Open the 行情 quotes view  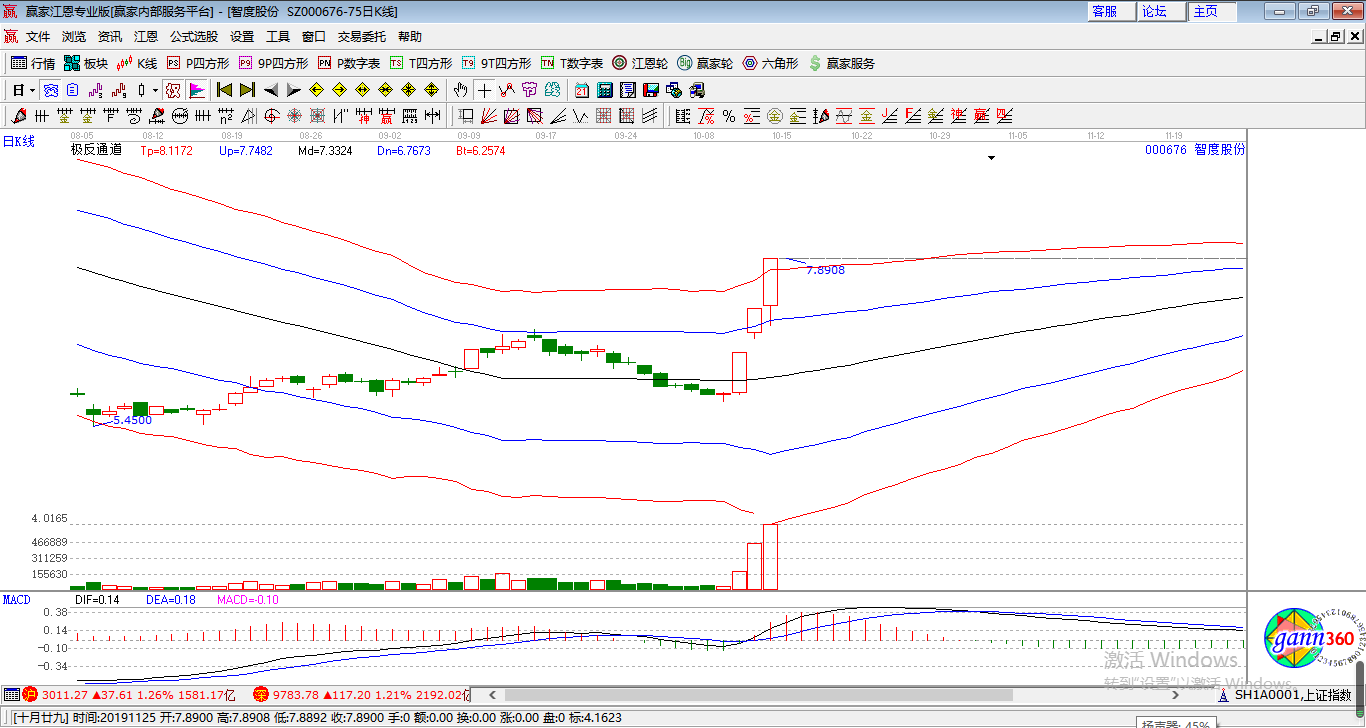pos(33,63)
